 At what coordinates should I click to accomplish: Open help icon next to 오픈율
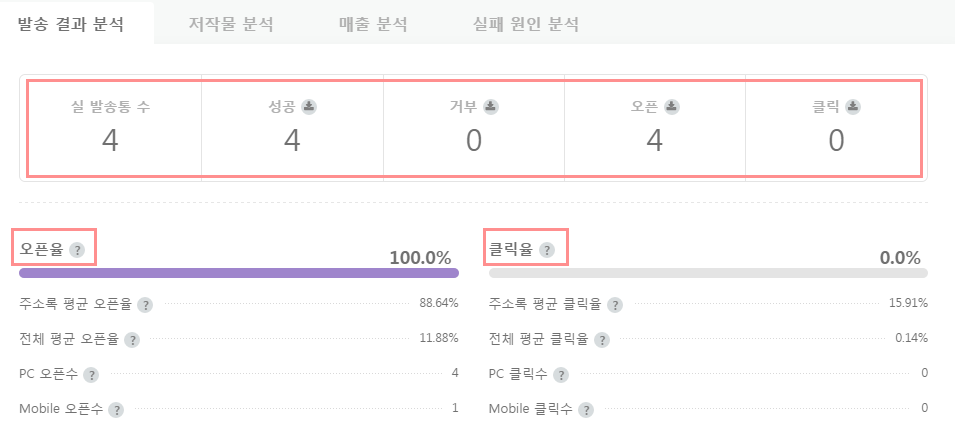[x=77, y=250]
